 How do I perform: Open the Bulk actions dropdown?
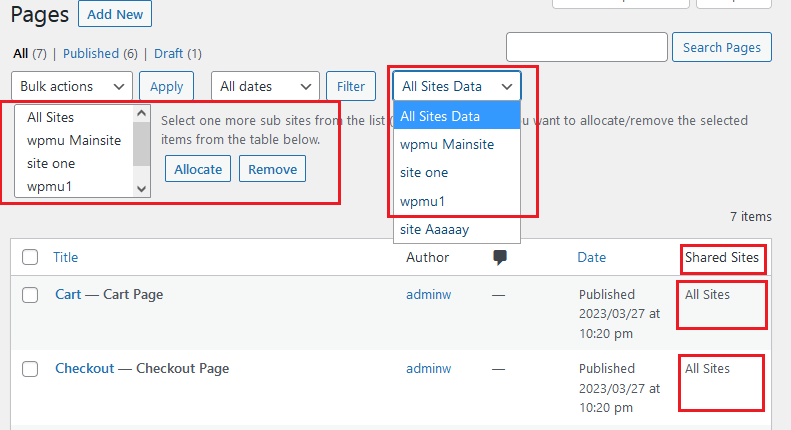[x=71, y=87]
